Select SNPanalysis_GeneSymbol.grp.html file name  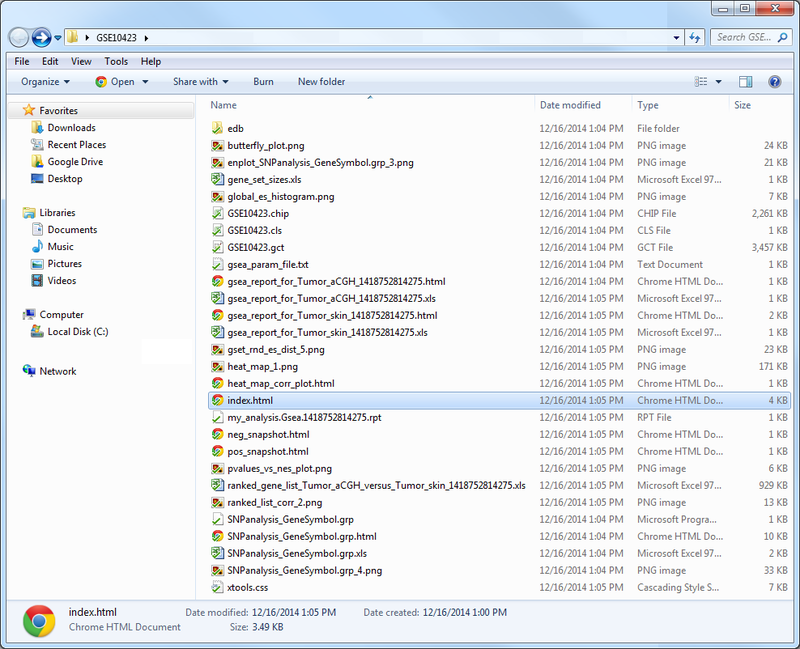302,536
